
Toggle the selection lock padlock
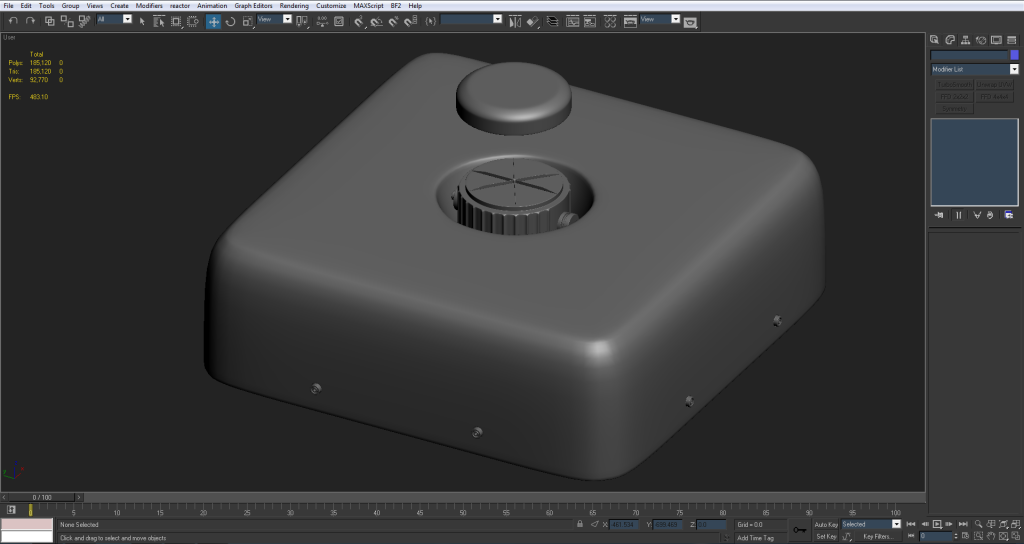pyautogui.click(x=580, y=524)
